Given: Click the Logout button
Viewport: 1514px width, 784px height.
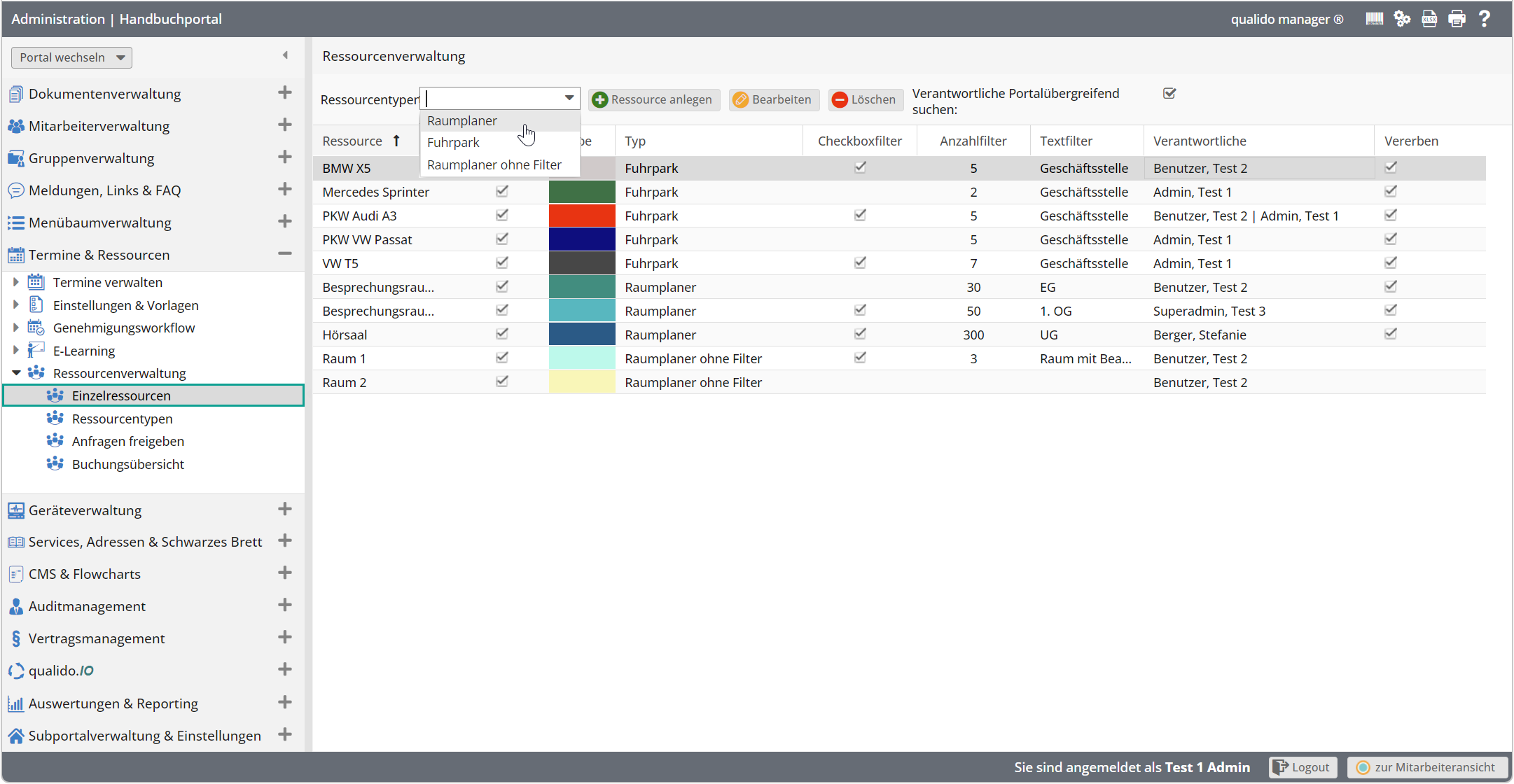Looking at the screenshot, I should pos(1303,767).
